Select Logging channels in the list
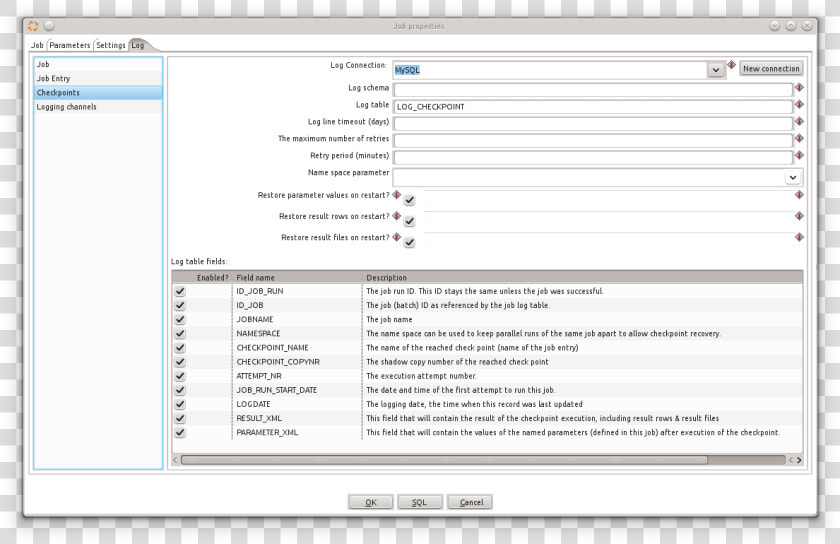This screenshot has width=840, height=544. pos(98,107)
